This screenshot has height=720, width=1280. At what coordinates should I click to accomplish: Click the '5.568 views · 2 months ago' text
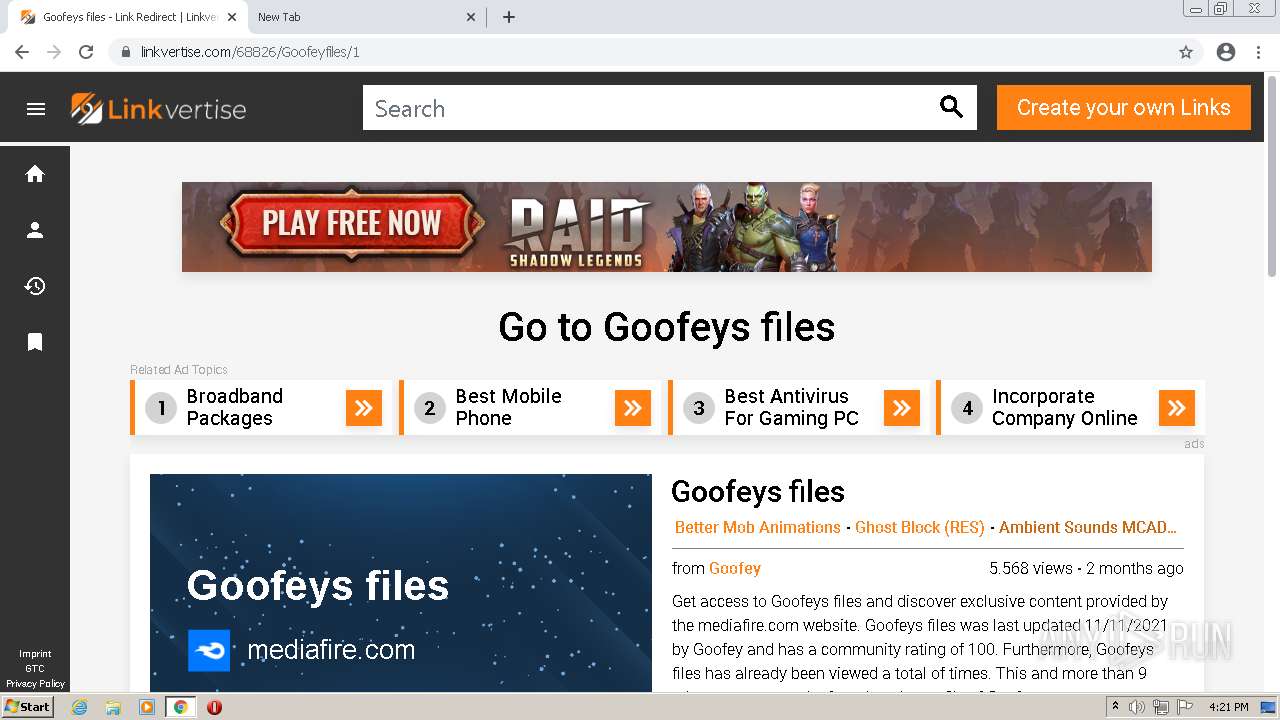click(x=1086, y=568)
